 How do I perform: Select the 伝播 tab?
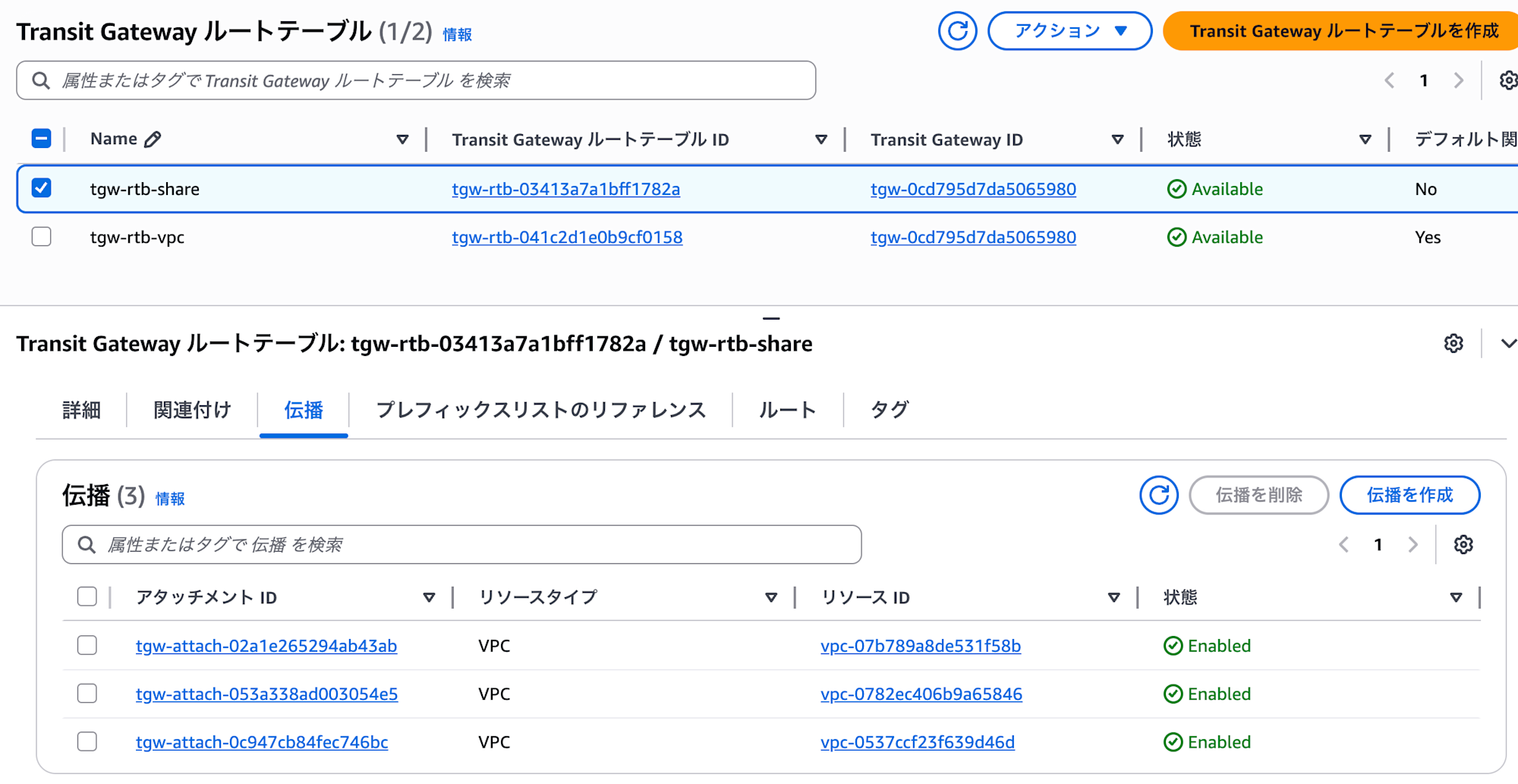coord(304,411)
